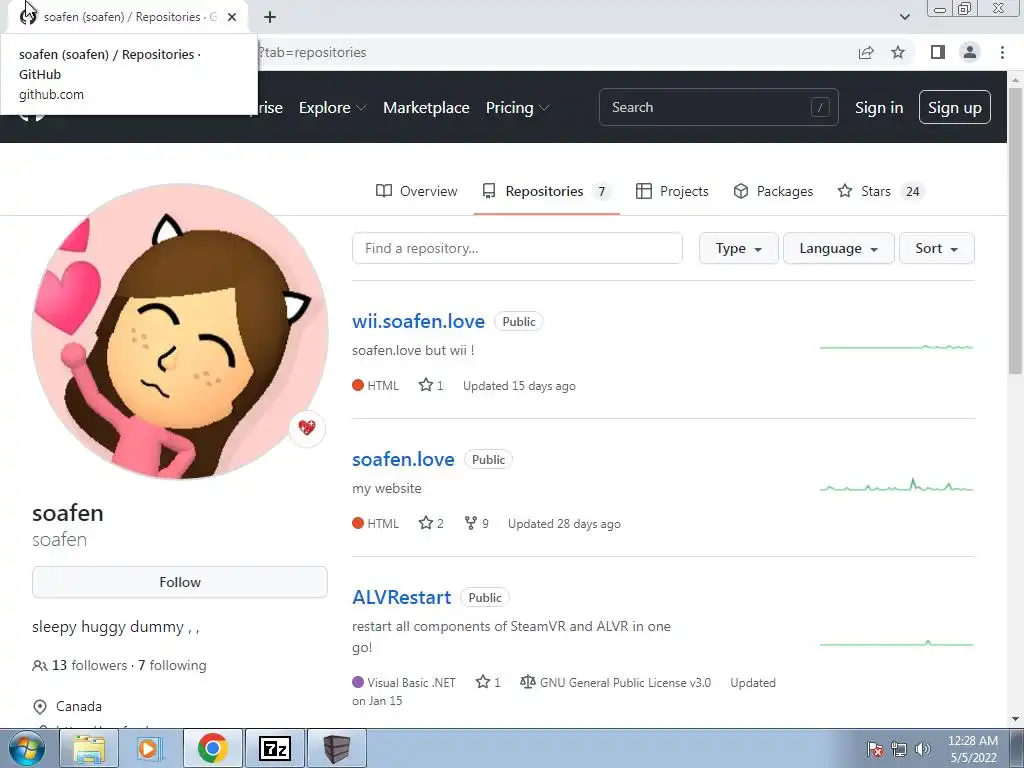Screen dimensions: 1024x768
Task: Open Marketplace in the header
Action: (426, 108)
